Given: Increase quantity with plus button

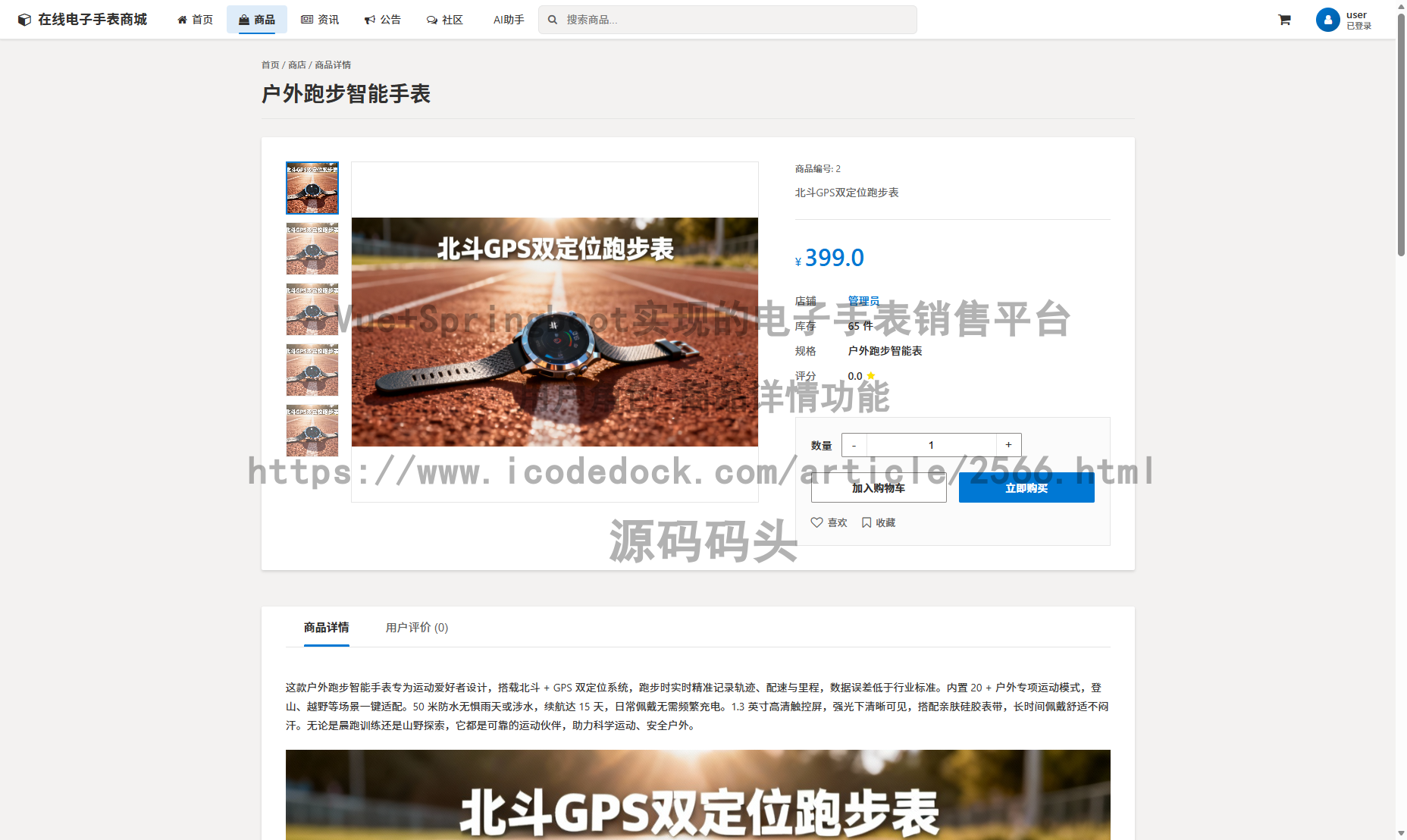Looking at the screenshot, I should pos(1008,445).
